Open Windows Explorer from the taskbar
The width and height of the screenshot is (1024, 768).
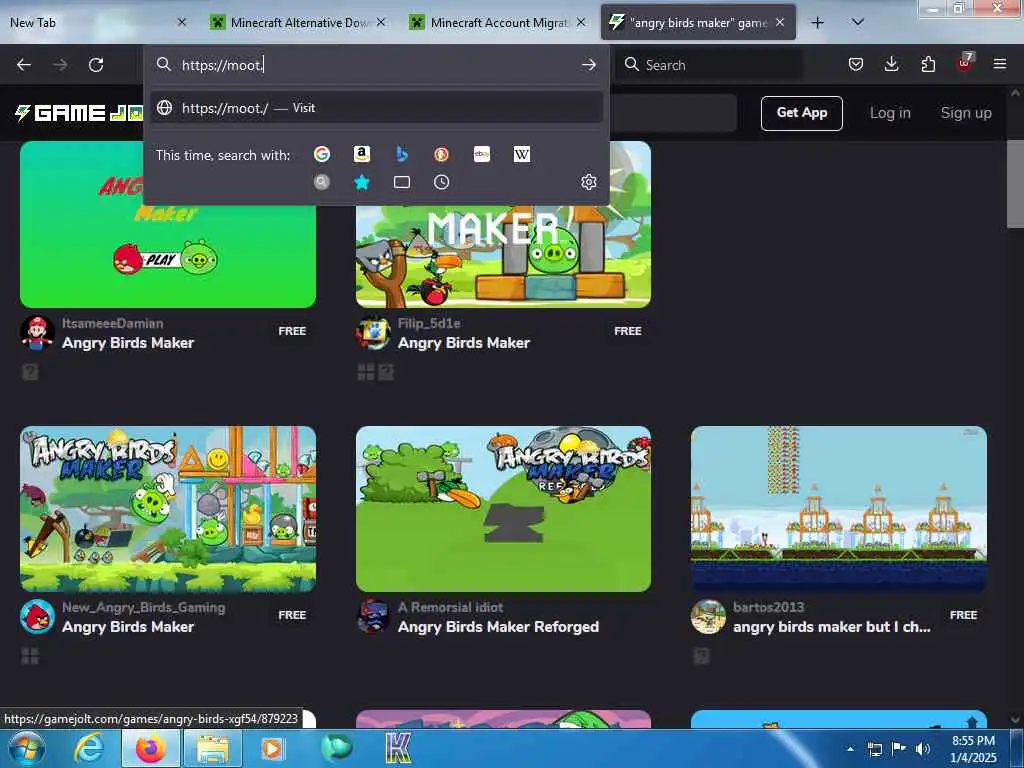tap(212, 748)
